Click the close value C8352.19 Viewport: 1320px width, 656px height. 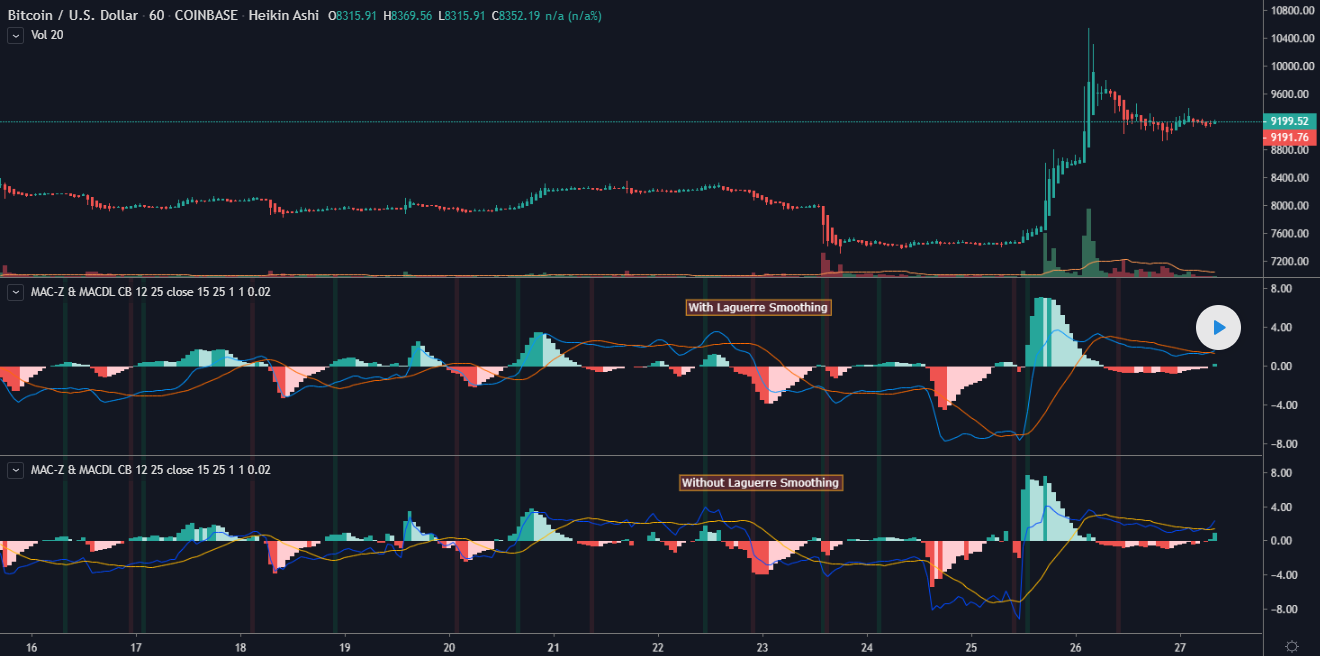point(515,17)
